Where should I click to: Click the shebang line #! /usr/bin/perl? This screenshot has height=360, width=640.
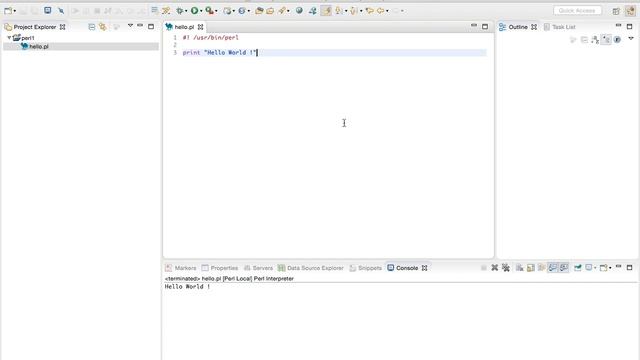[x=211, y=38]
